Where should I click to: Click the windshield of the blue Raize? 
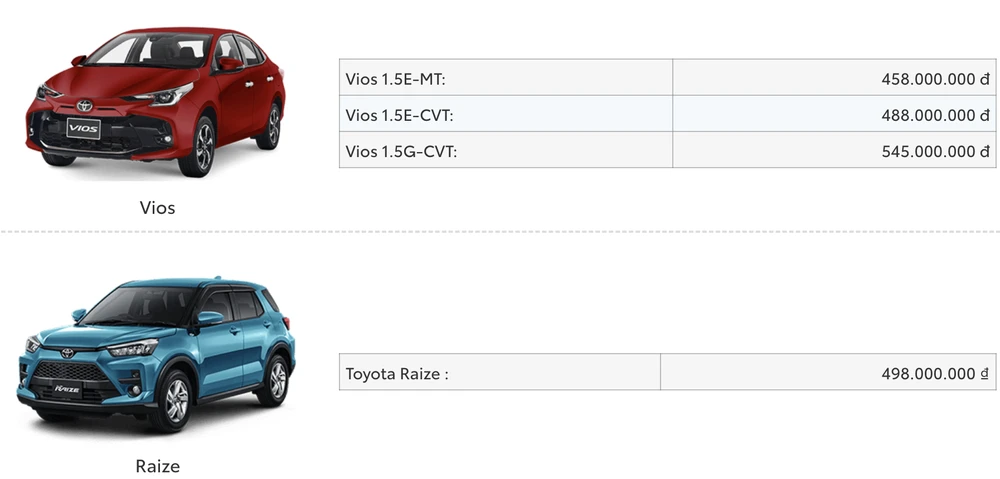[140, 307]
